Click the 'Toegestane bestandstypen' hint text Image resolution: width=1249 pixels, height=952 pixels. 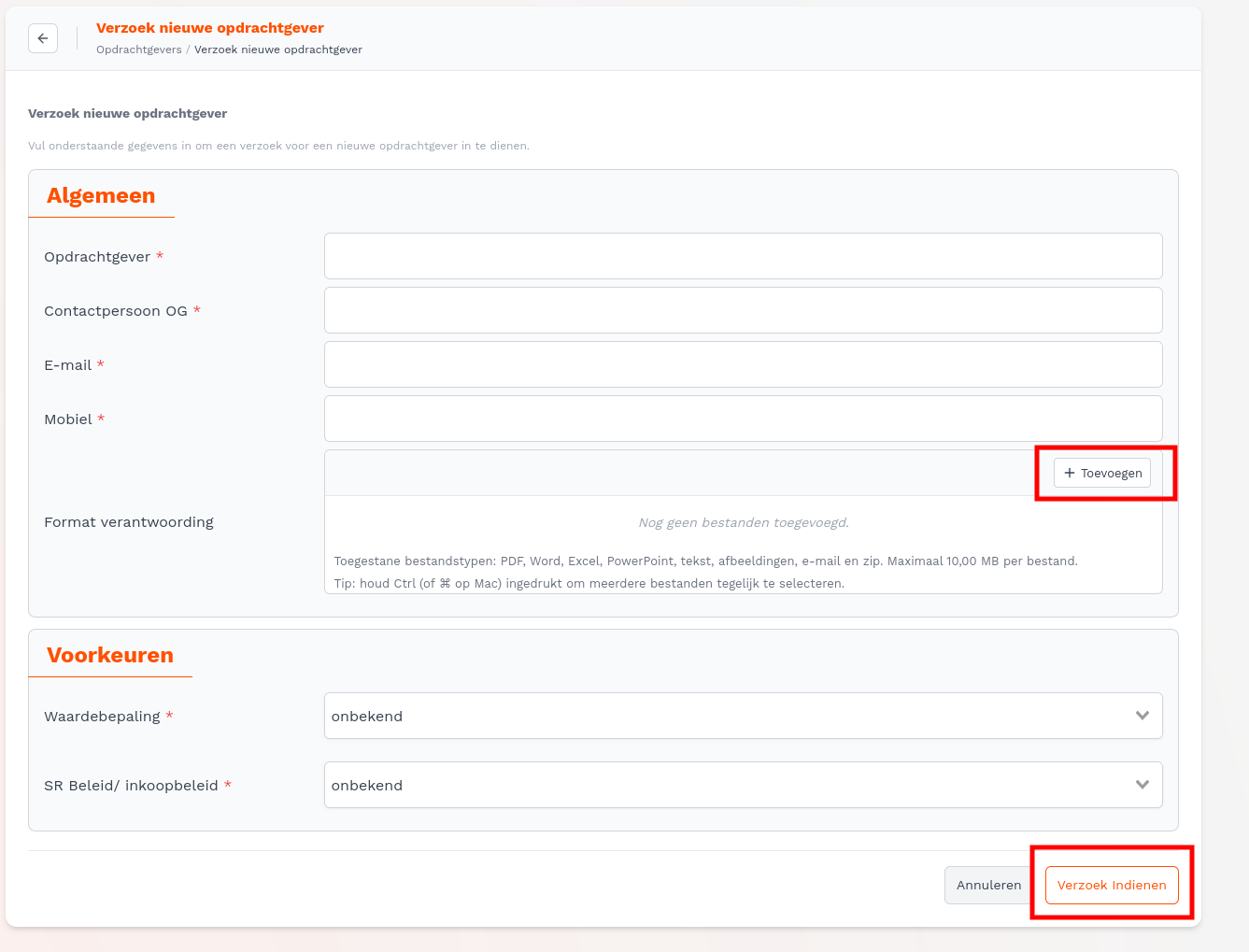pos(706,561)
